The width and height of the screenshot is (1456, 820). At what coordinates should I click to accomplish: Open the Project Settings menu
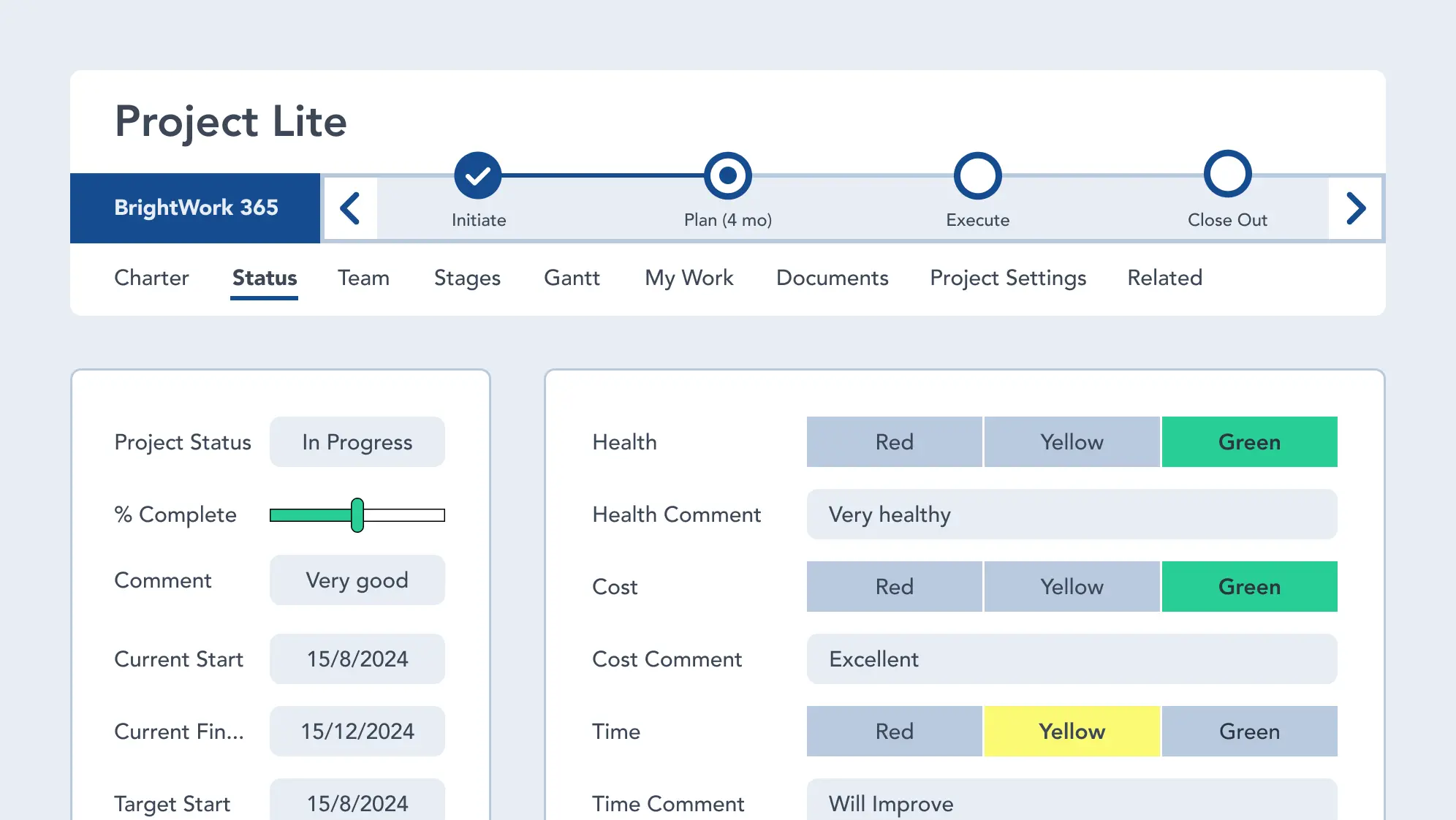[x=1007, y=278]
